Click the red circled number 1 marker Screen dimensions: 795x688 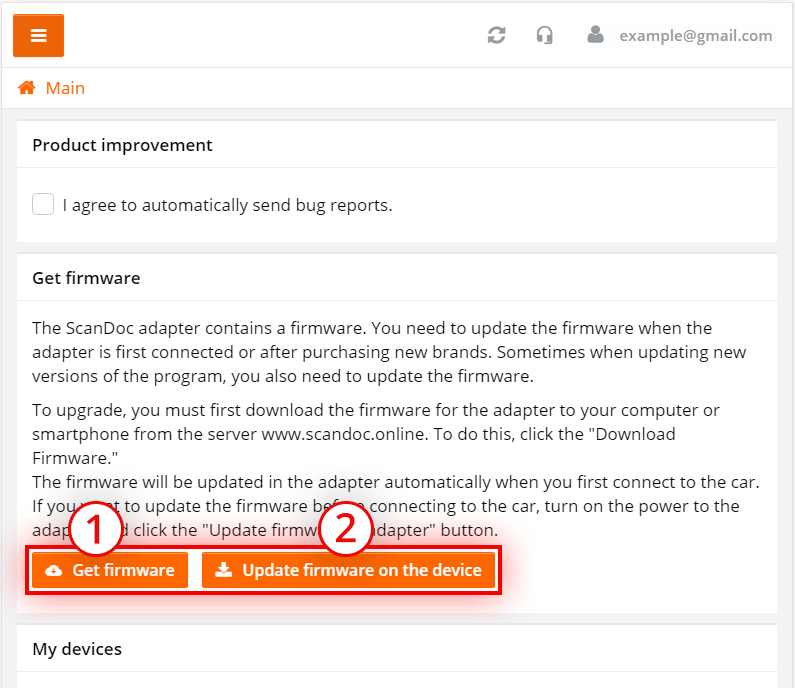95,528
